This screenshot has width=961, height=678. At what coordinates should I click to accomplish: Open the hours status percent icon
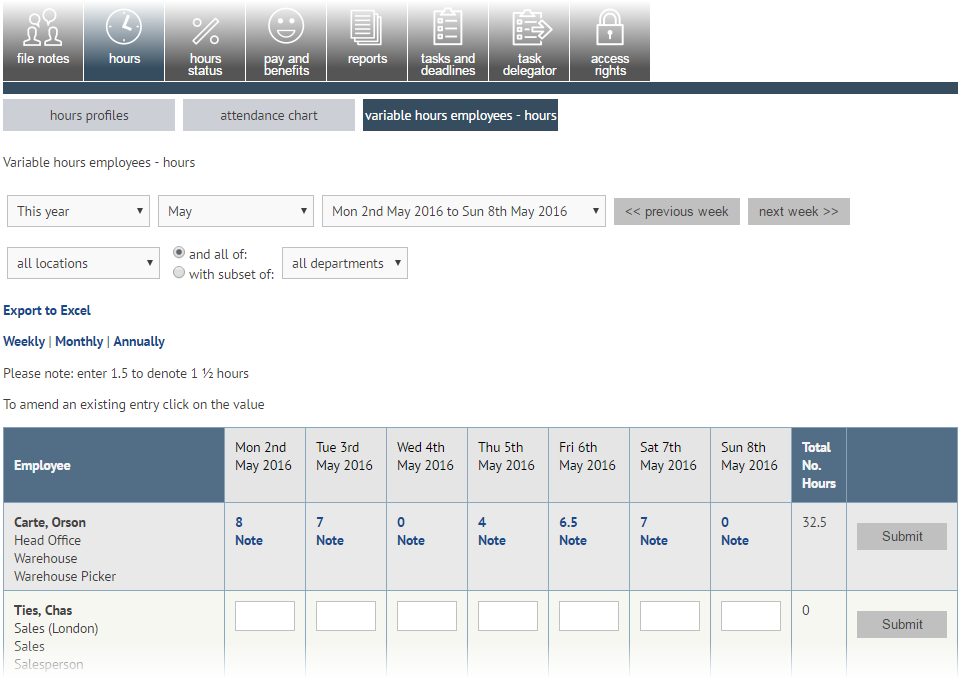point(205,41)
